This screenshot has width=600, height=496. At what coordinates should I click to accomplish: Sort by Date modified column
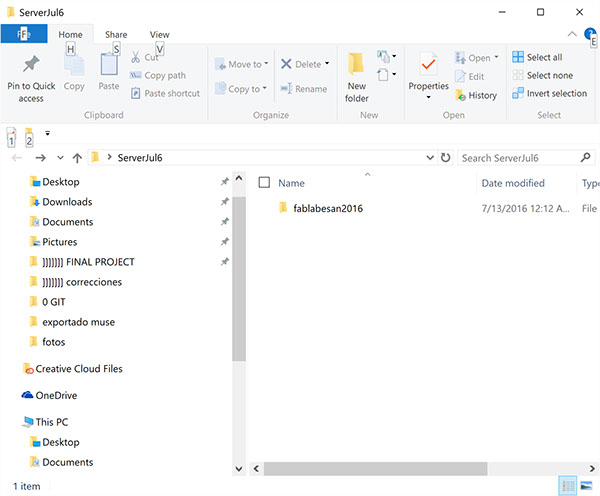pos(513,183)
